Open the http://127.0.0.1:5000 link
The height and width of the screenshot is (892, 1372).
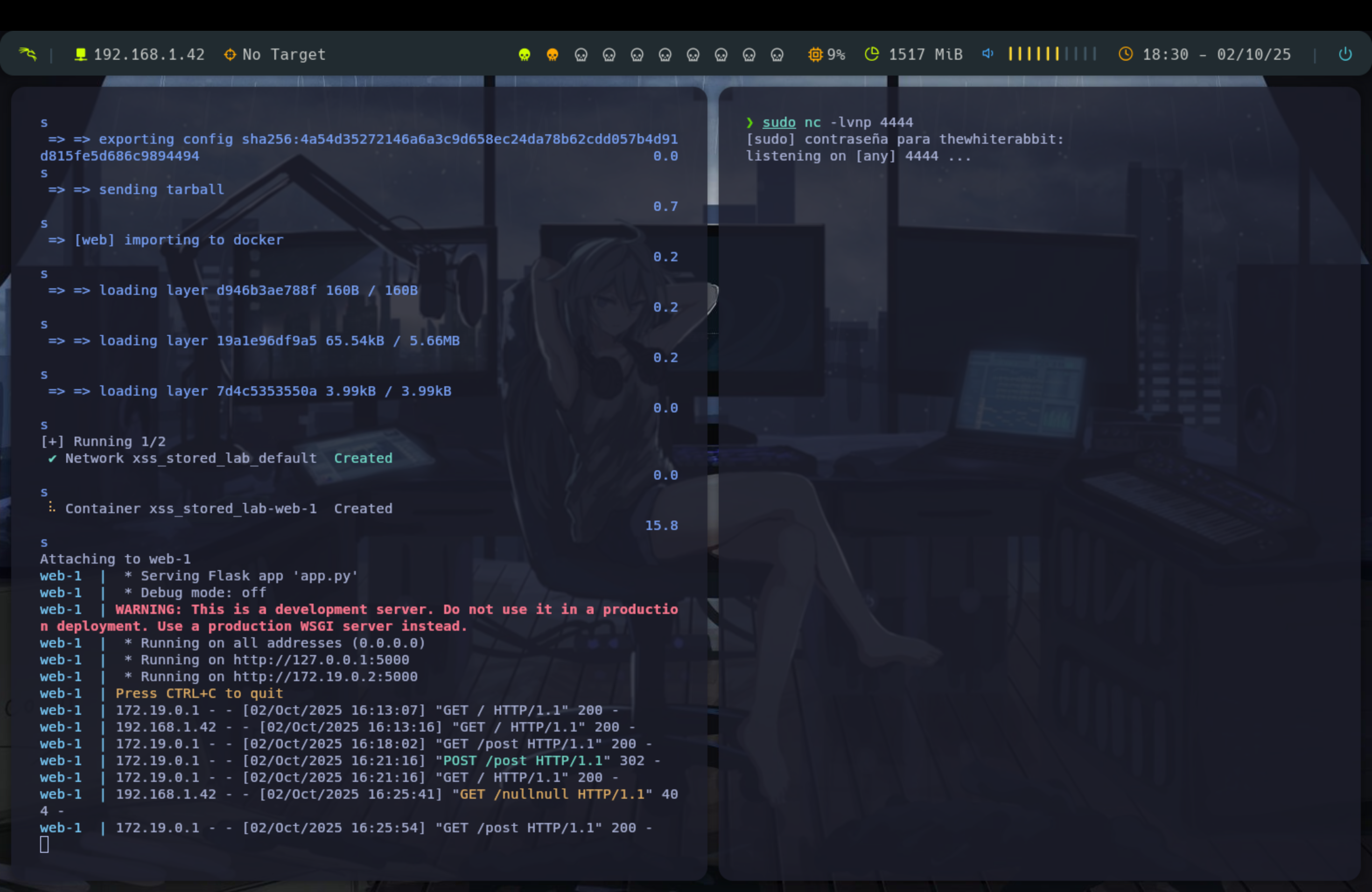(321, 660)
